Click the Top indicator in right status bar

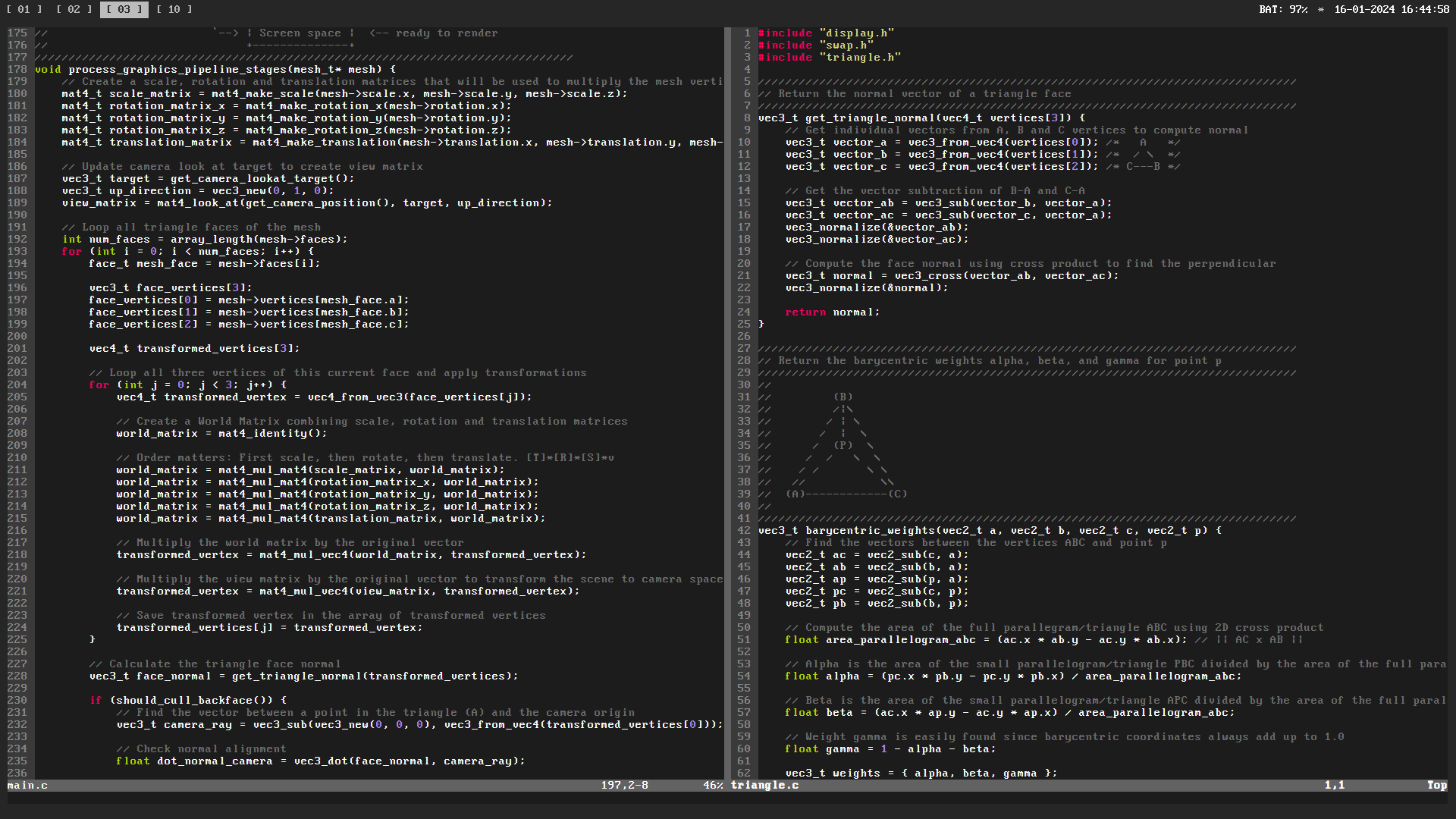pos(1437,786)
